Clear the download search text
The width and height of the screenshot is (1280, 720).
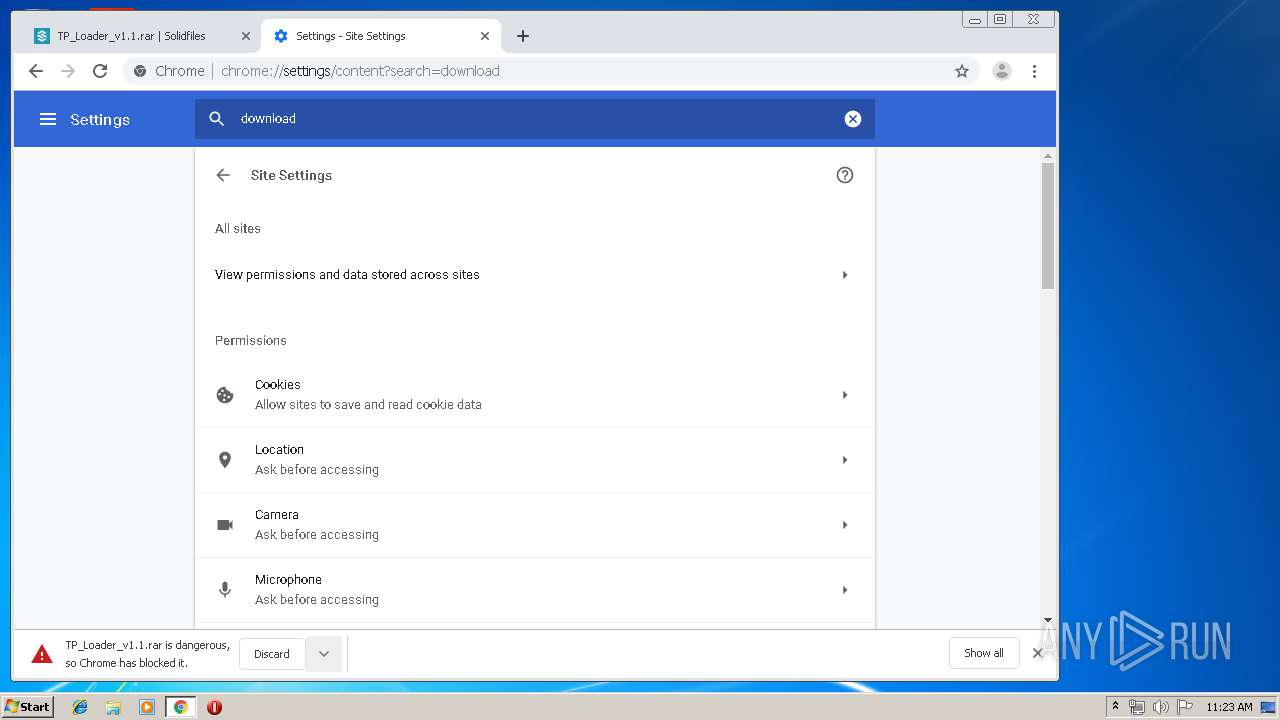click(853, 119)
